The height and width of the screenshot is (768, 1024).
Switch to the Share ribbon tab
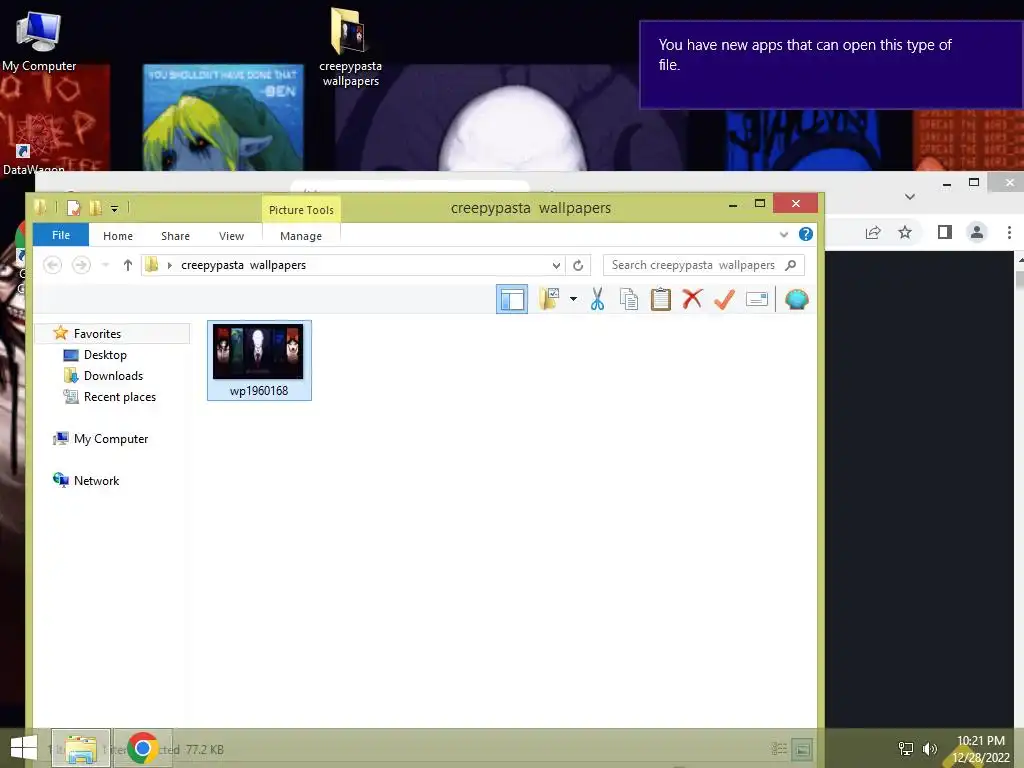pyautogui.click(x=176, y=236)
